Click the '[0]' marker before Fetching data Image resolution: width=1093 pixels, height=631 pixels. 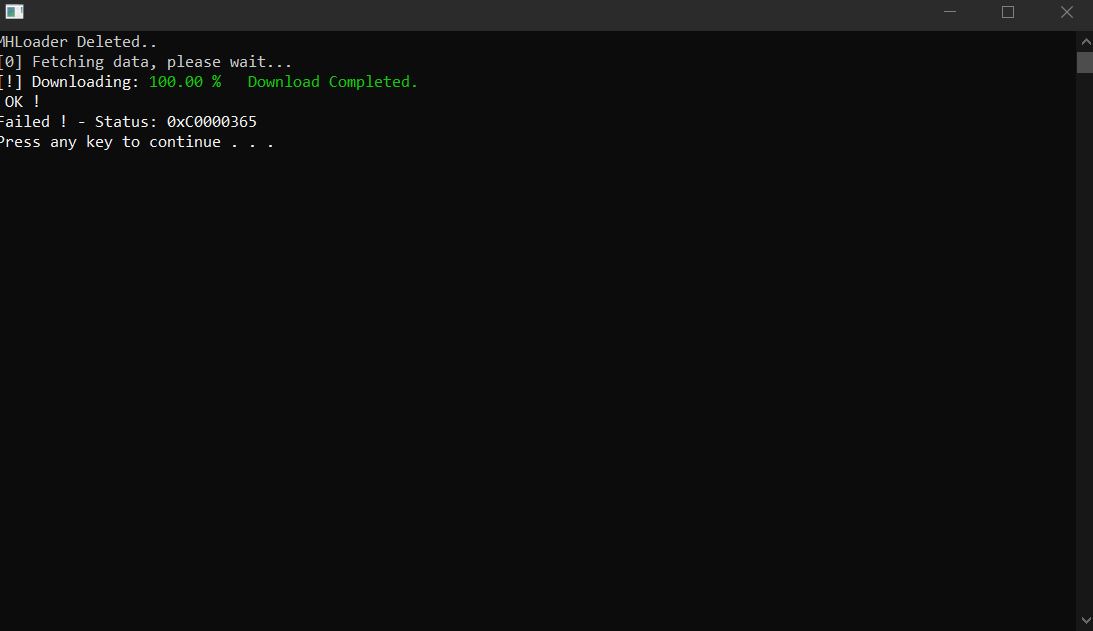(x=11, y=62)
